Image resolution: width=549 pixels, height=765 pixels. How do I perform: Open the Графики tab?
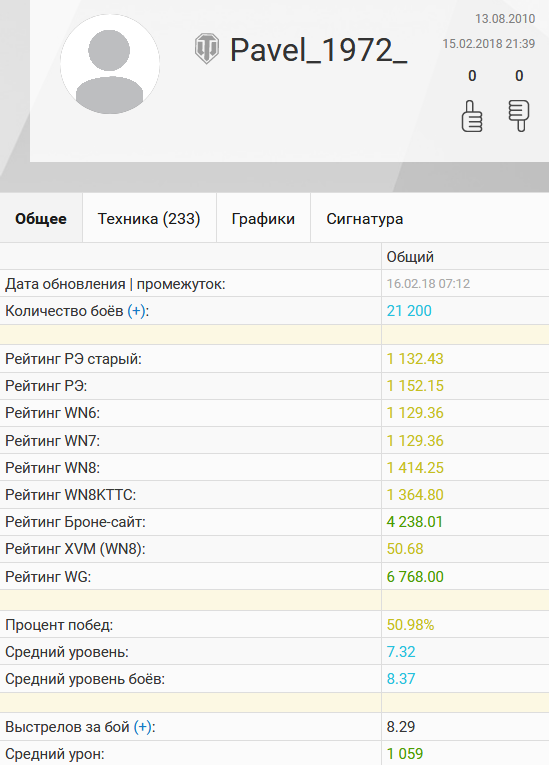point(263,219)
